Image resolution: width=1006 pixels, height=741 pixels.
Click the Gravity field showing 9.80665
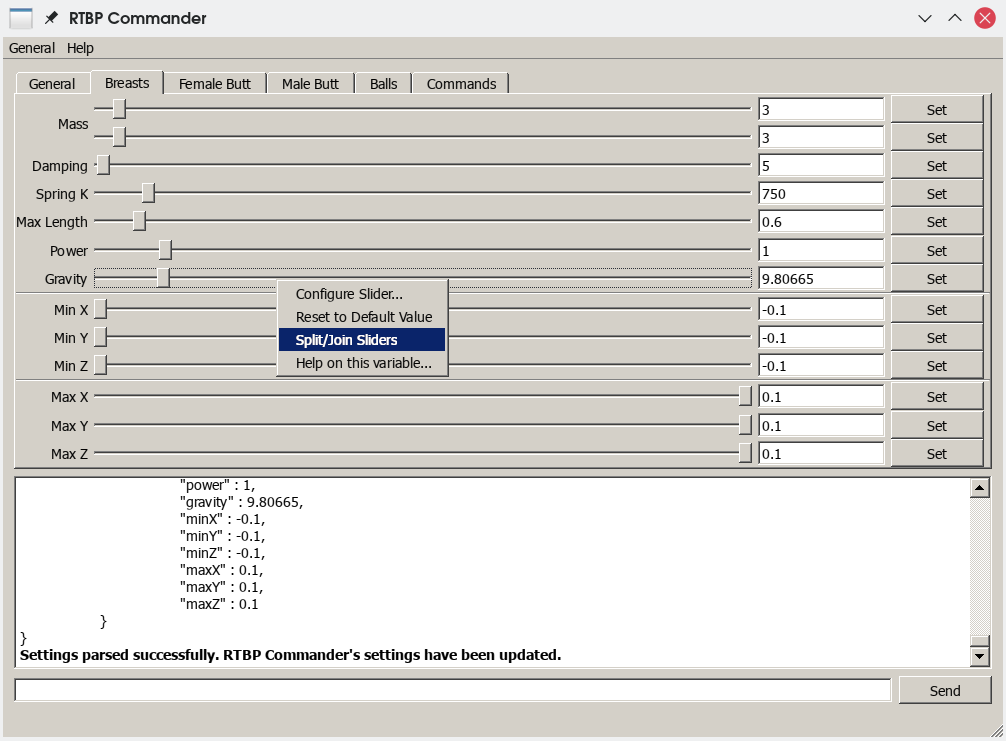(821, 279)
